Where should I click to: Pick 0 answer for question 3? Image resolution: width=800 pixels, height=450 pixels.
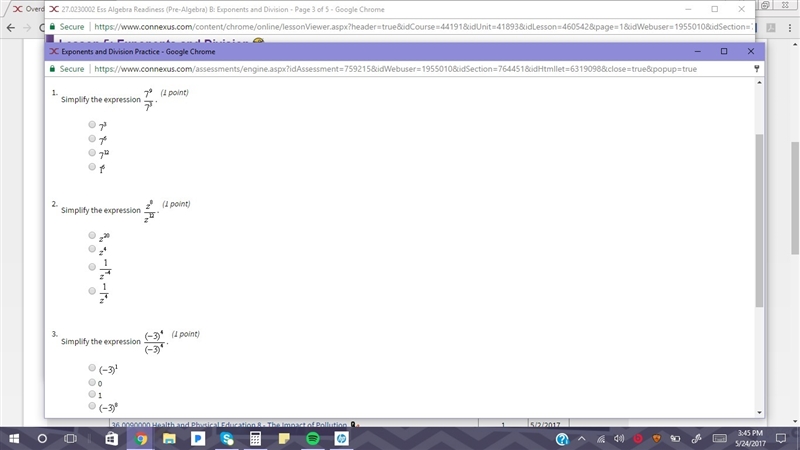[x=92, y=382]
